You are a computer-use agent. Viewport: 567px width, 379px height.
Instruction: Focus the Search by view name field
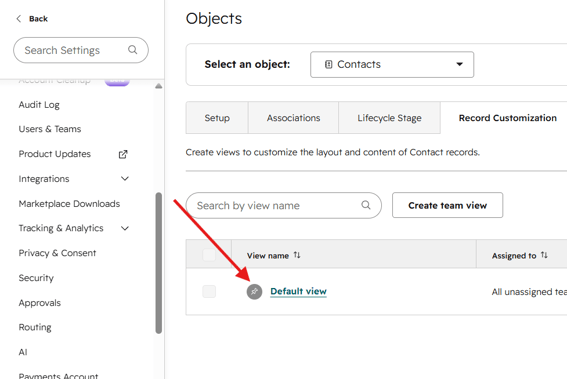click(284, 205)
